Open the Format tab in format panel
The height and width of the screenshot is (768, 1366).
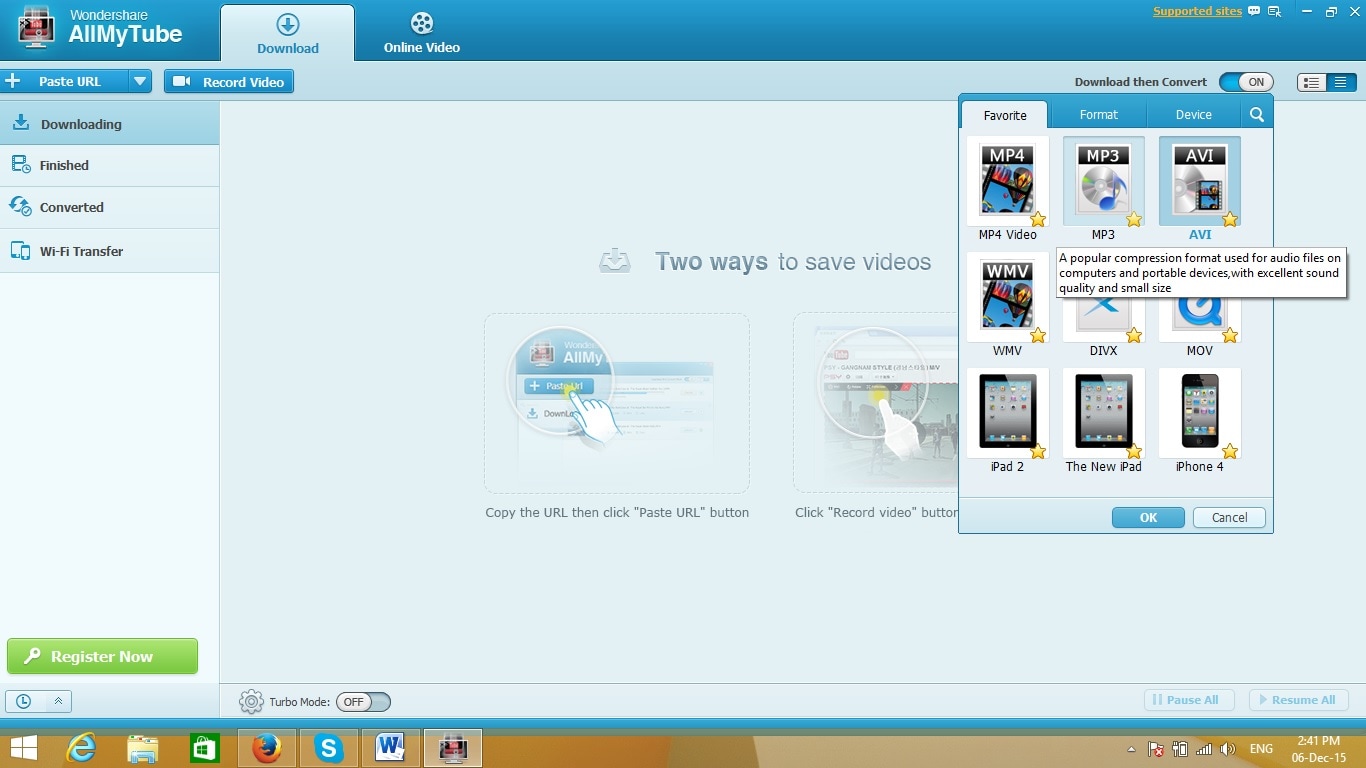pos(1099,115)
